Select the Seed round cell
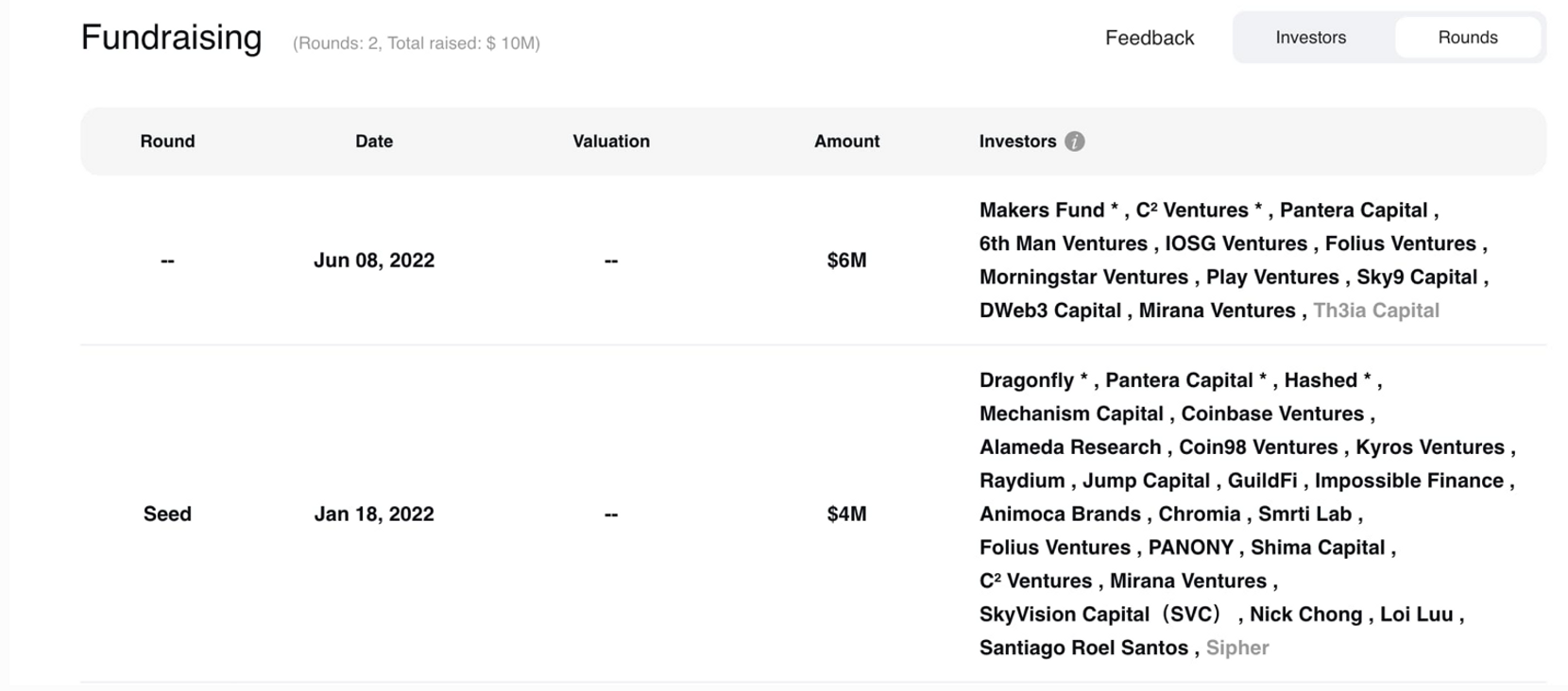Viewport: 1568px width, 691px height. (x=167, y=514)
